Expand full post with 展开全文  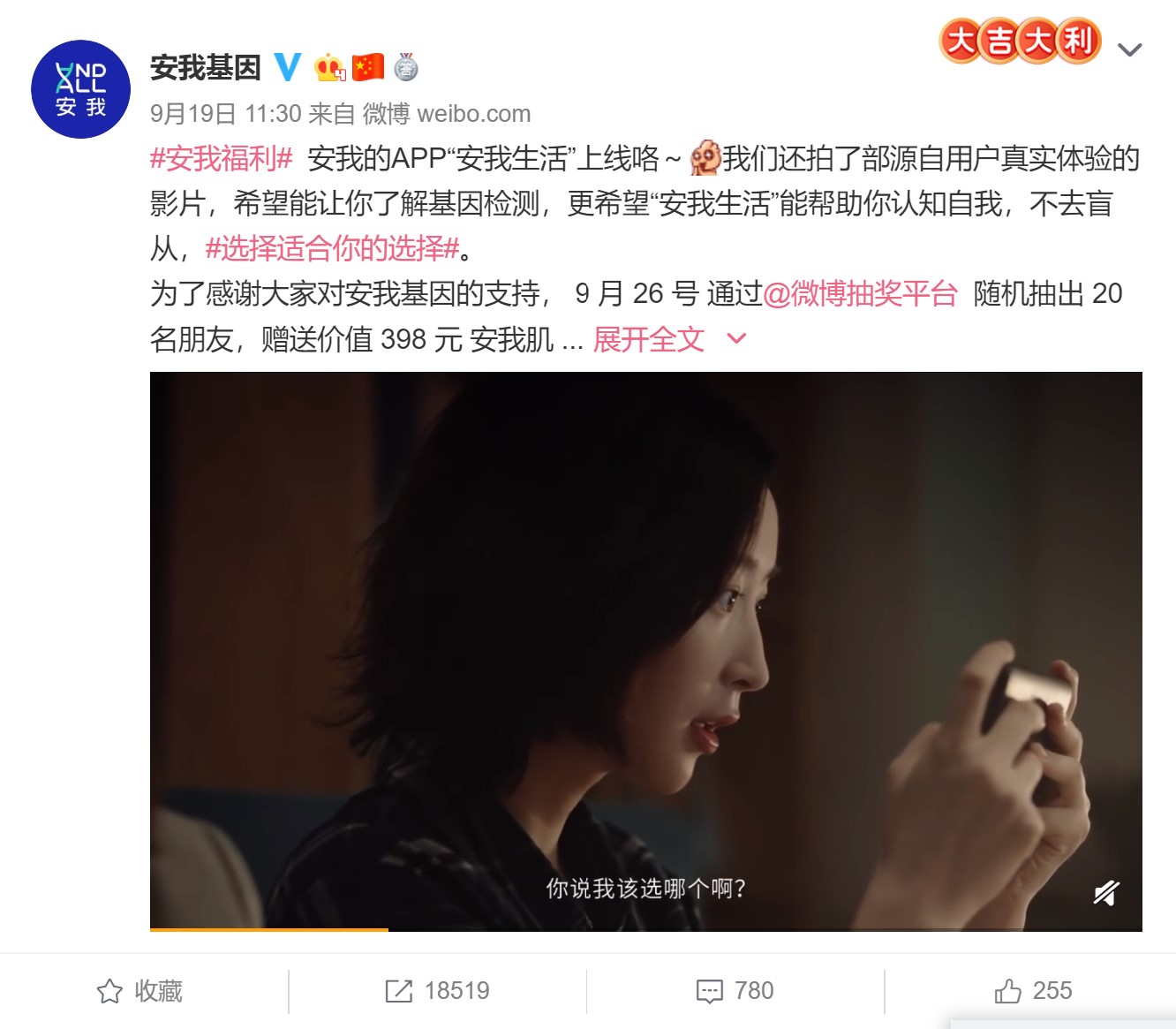point(649,339)
